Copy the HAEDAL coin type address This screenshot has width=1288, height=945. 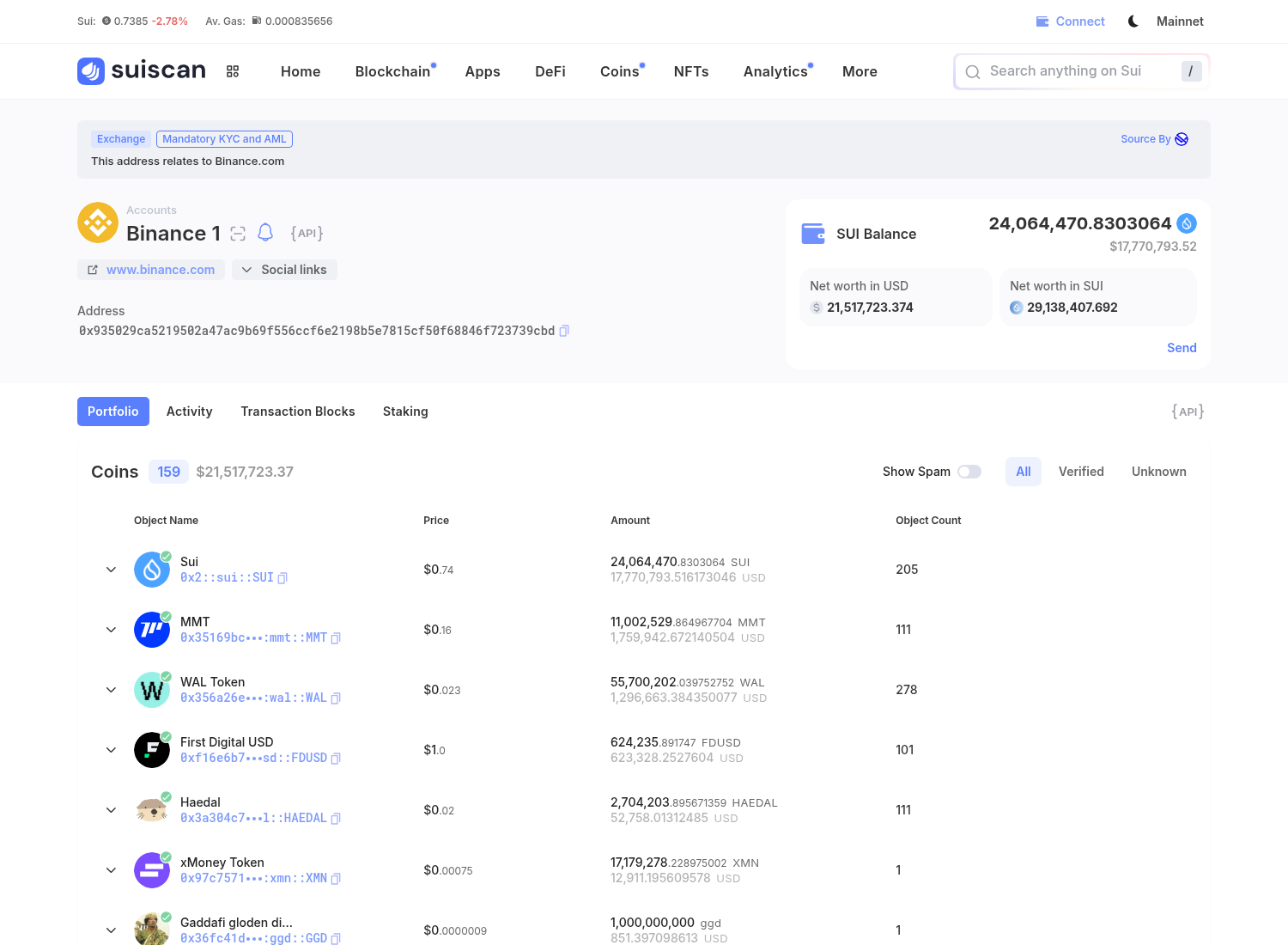pyautogui.click(x=336, y=819)
